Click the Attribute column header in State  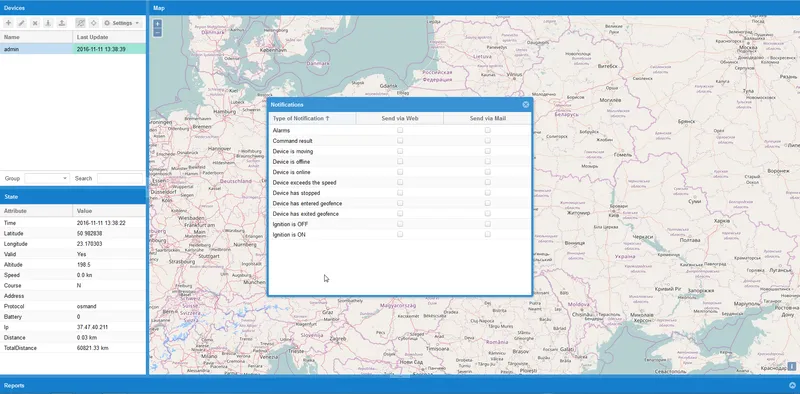click(x=36, y=211)
